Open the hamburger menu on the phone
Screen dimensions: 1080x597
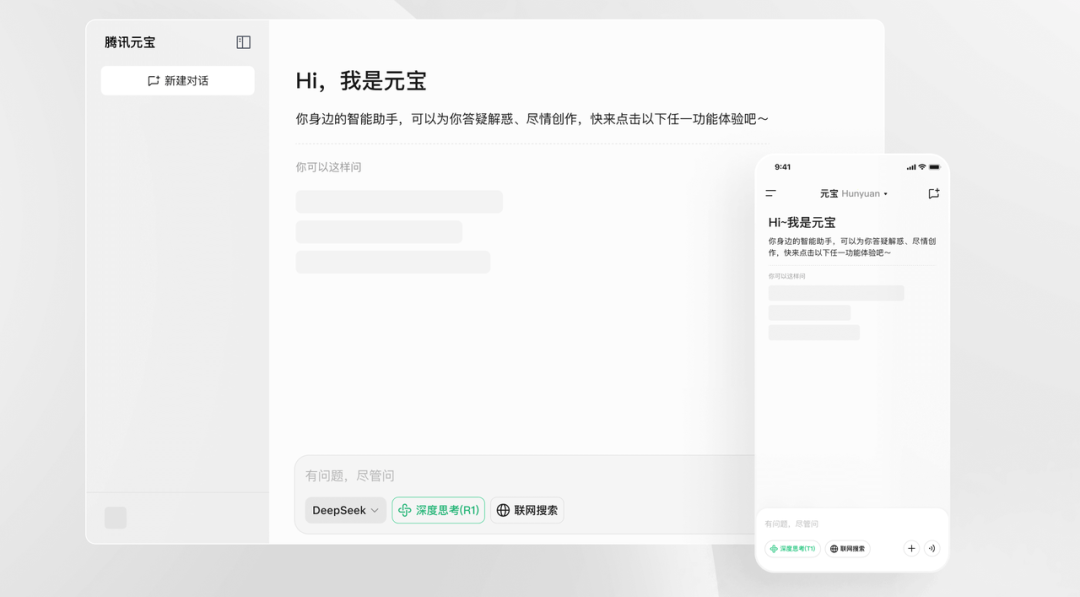point(771,193)
